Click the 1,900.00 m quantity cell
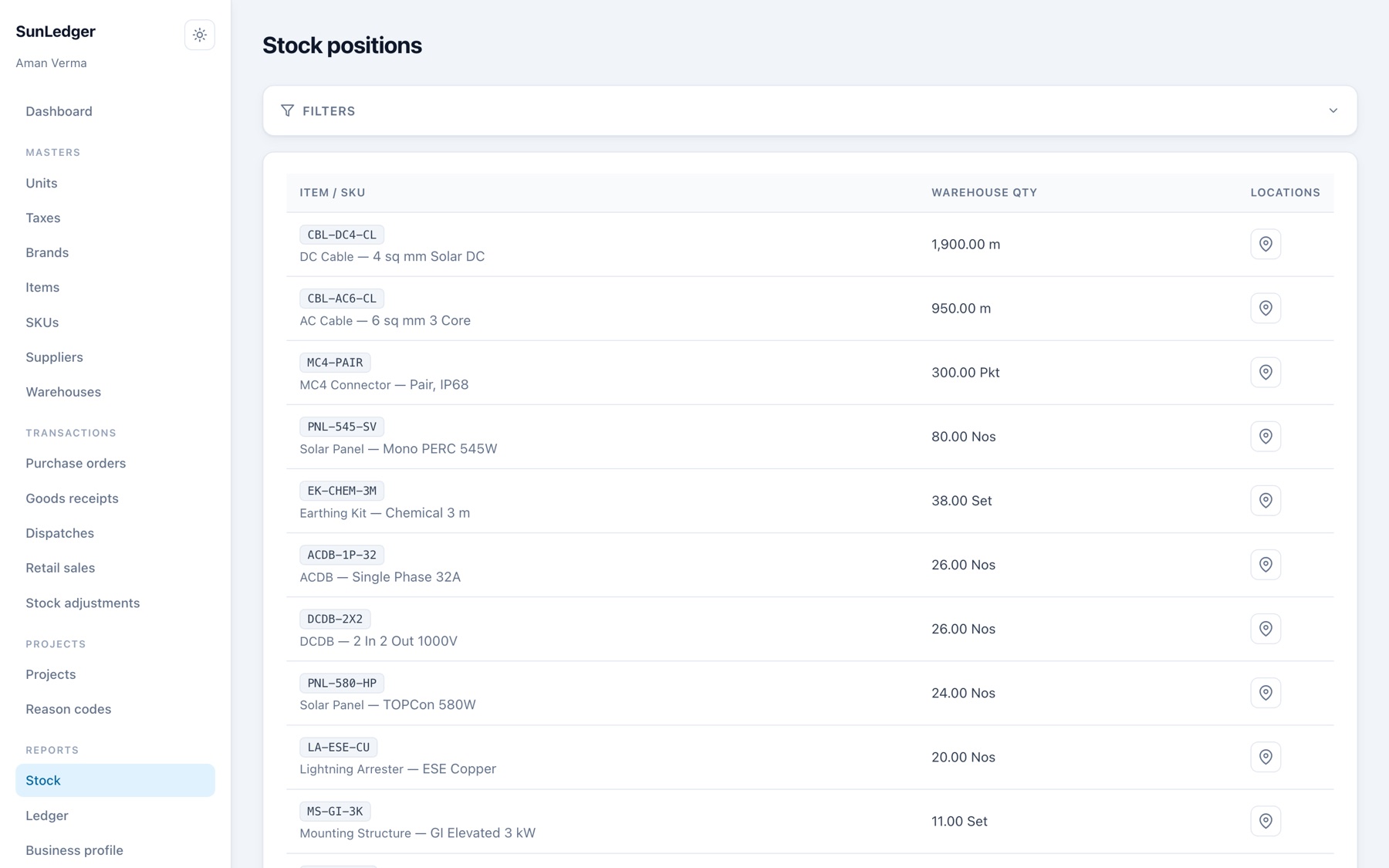The image size is (1389, 868). tap(965, 244)
